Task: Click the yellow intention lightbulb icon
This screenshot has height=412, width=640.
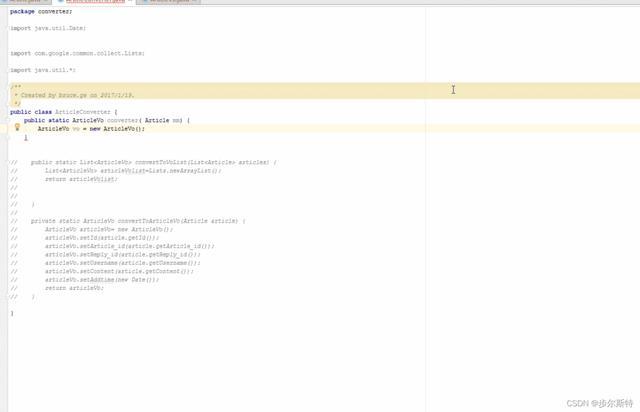Action: pyautogui.click(x=17, y=128)
